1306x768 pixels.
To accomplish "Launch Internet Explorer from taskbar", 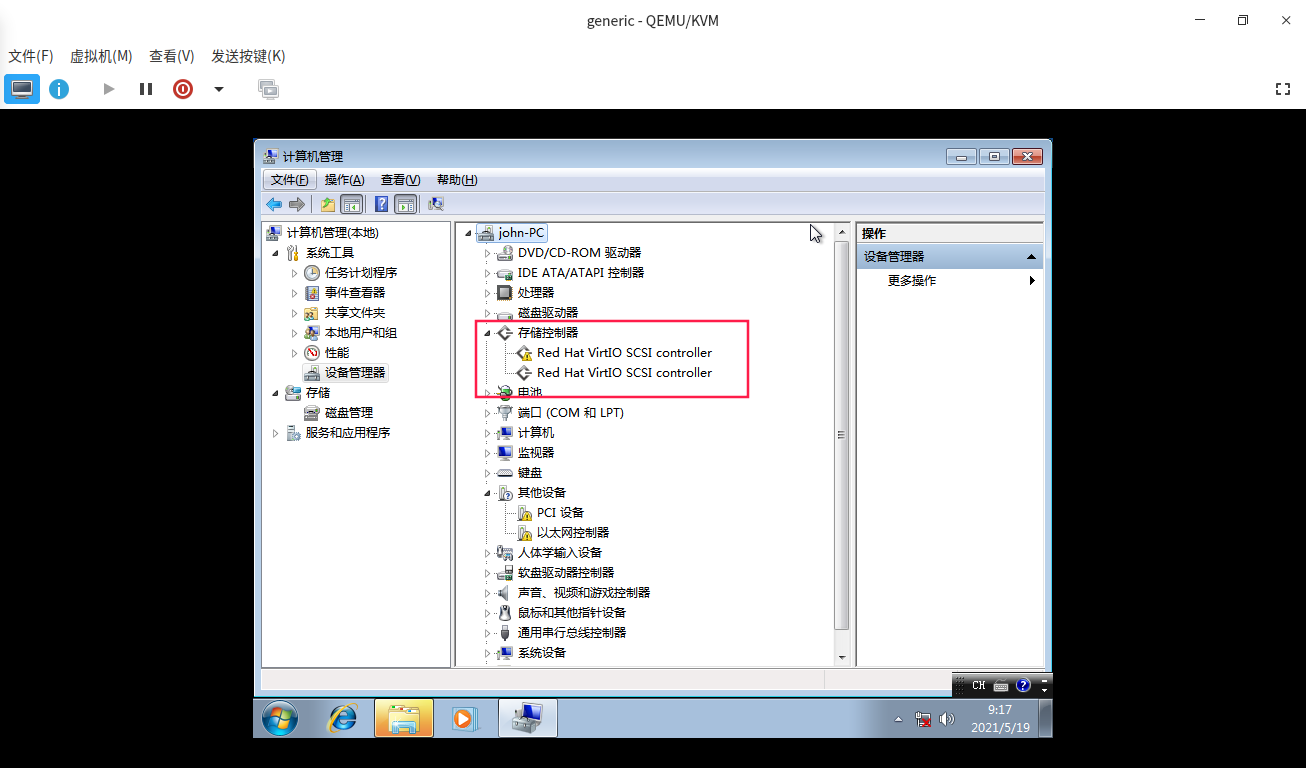I will (x=343, y=718).
